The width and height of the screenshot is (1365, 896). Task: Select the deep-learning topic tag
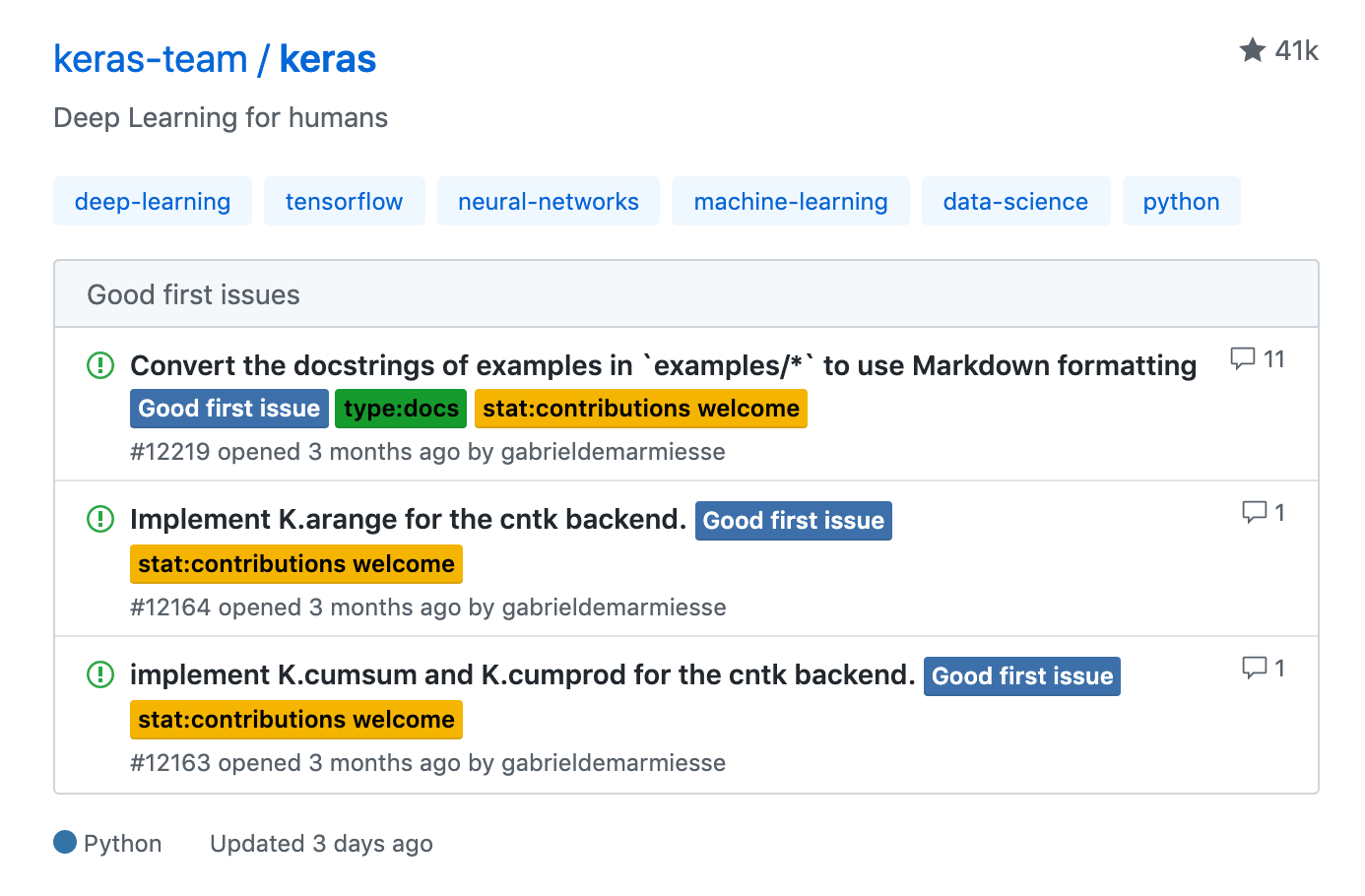[x=153, y=201]
